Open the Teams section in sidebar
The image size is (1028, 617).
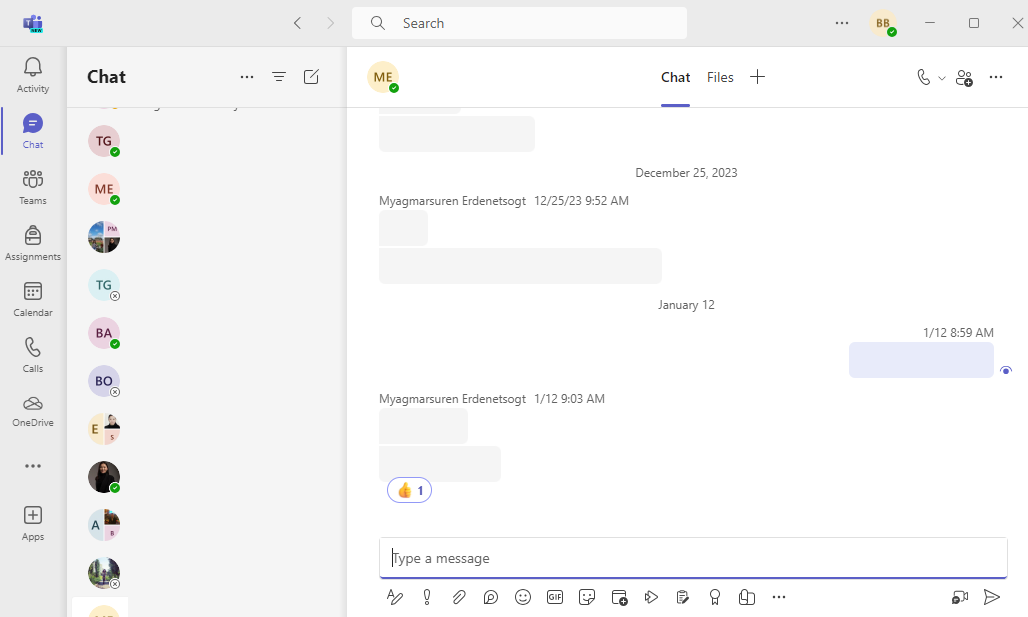tap(33, 188)
